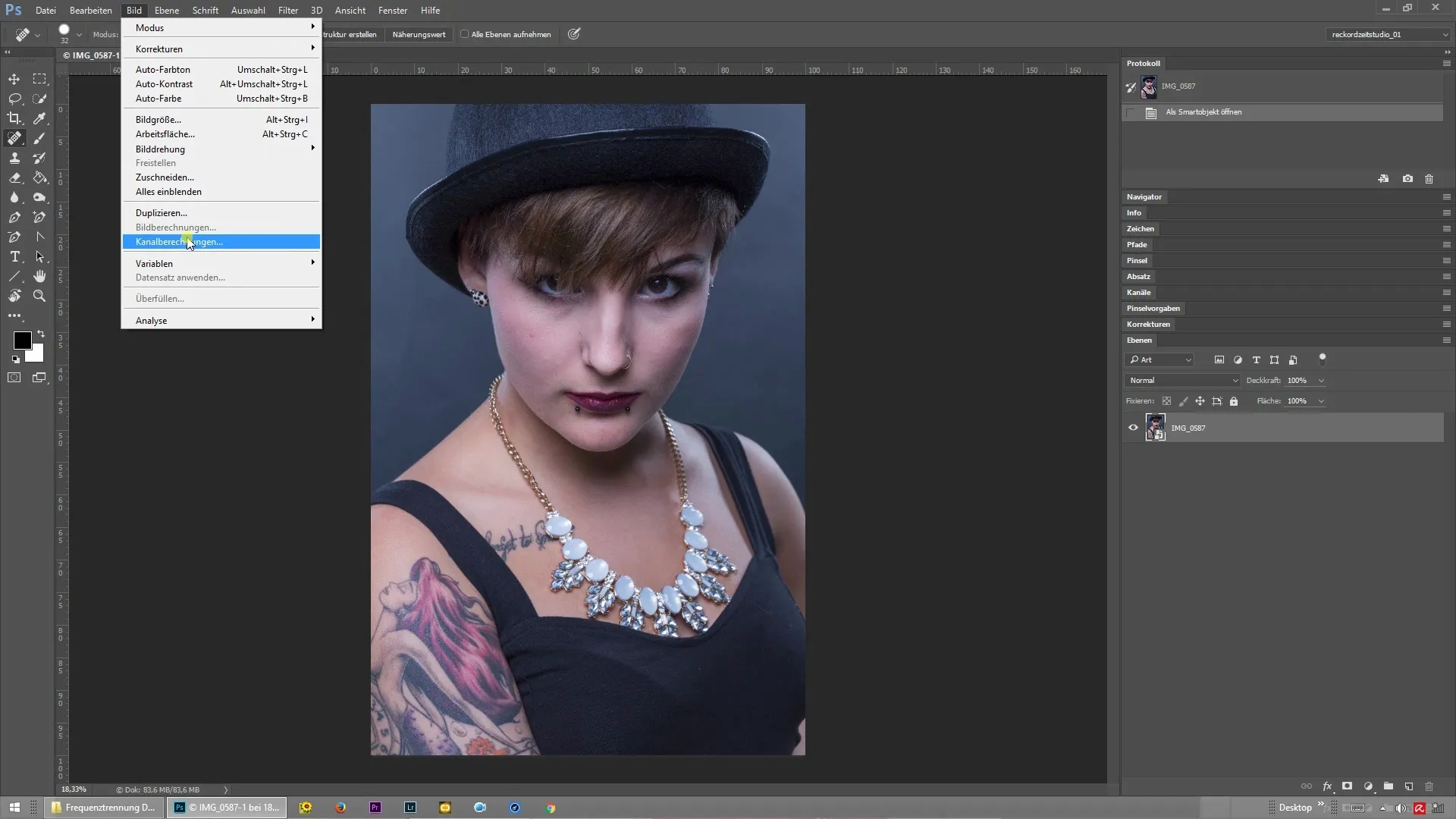The width and height of the screenshot is (1456, 819).
Task: Toggle lock transparent pixels
Action: tap(1166, 401)
